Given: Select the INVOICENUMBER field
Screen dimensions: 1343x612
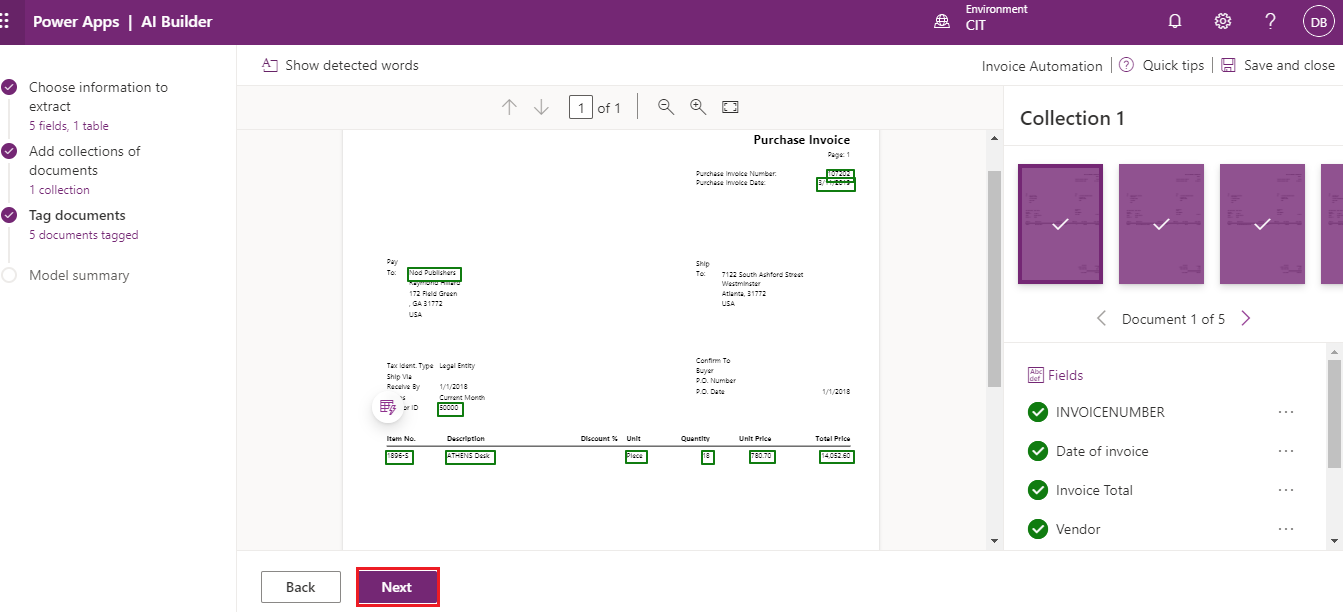Looking at the screenshot, I should tap(1110, 412).
